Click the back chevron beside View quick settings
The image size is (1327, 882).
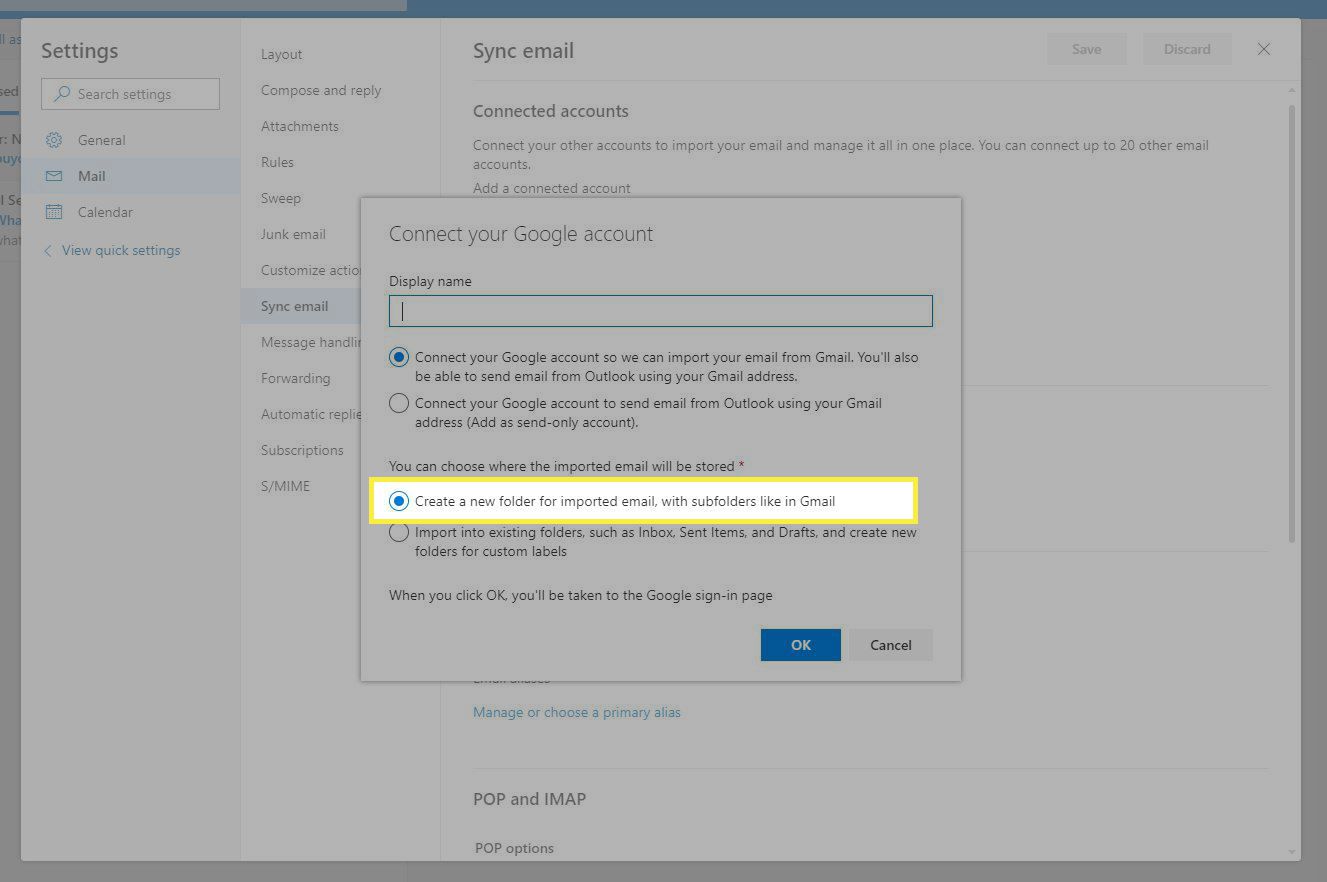48,250
